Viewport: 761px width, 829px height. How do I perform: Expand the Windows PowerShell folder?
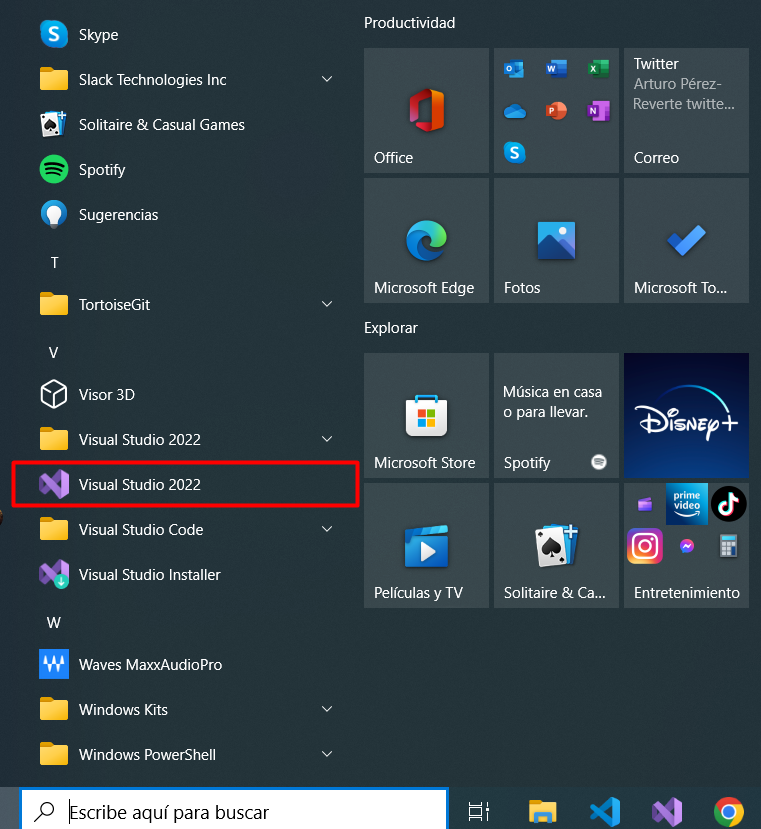pyautogui.click(x=326, y=755)
